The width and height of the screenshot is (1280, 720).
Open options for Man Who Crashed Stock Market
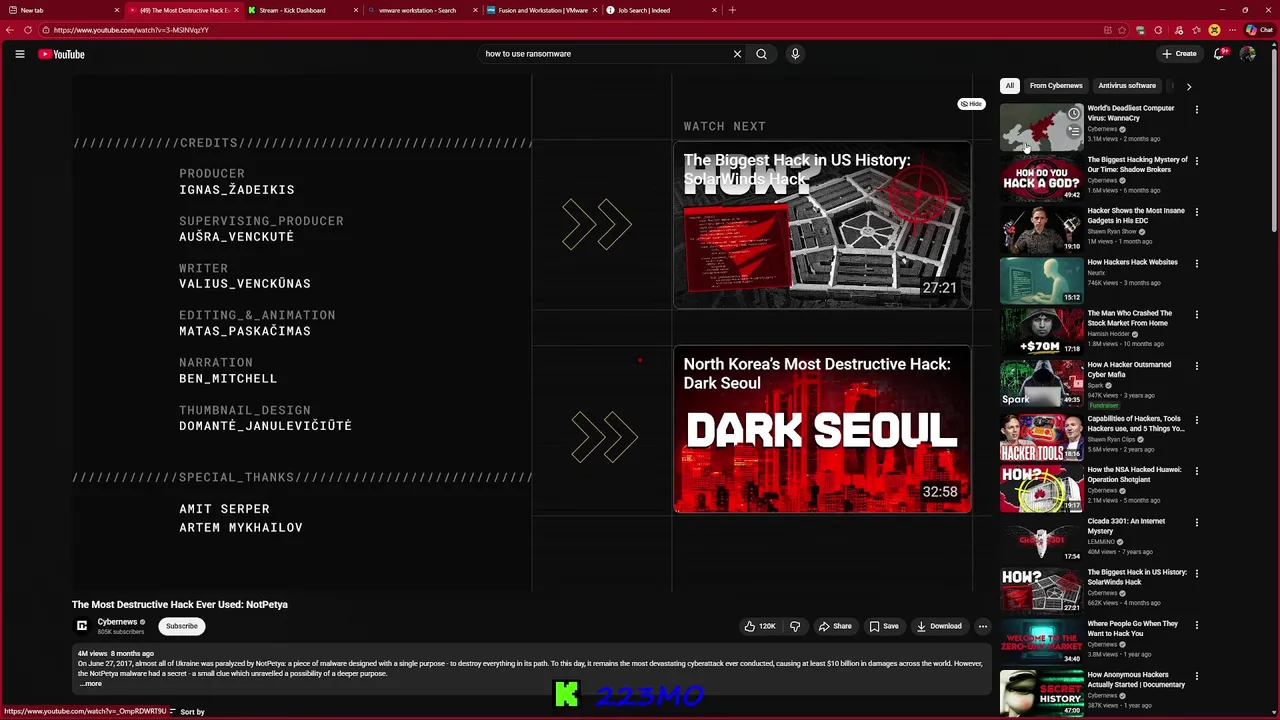pyautogui.click(x=1196, y=315)
